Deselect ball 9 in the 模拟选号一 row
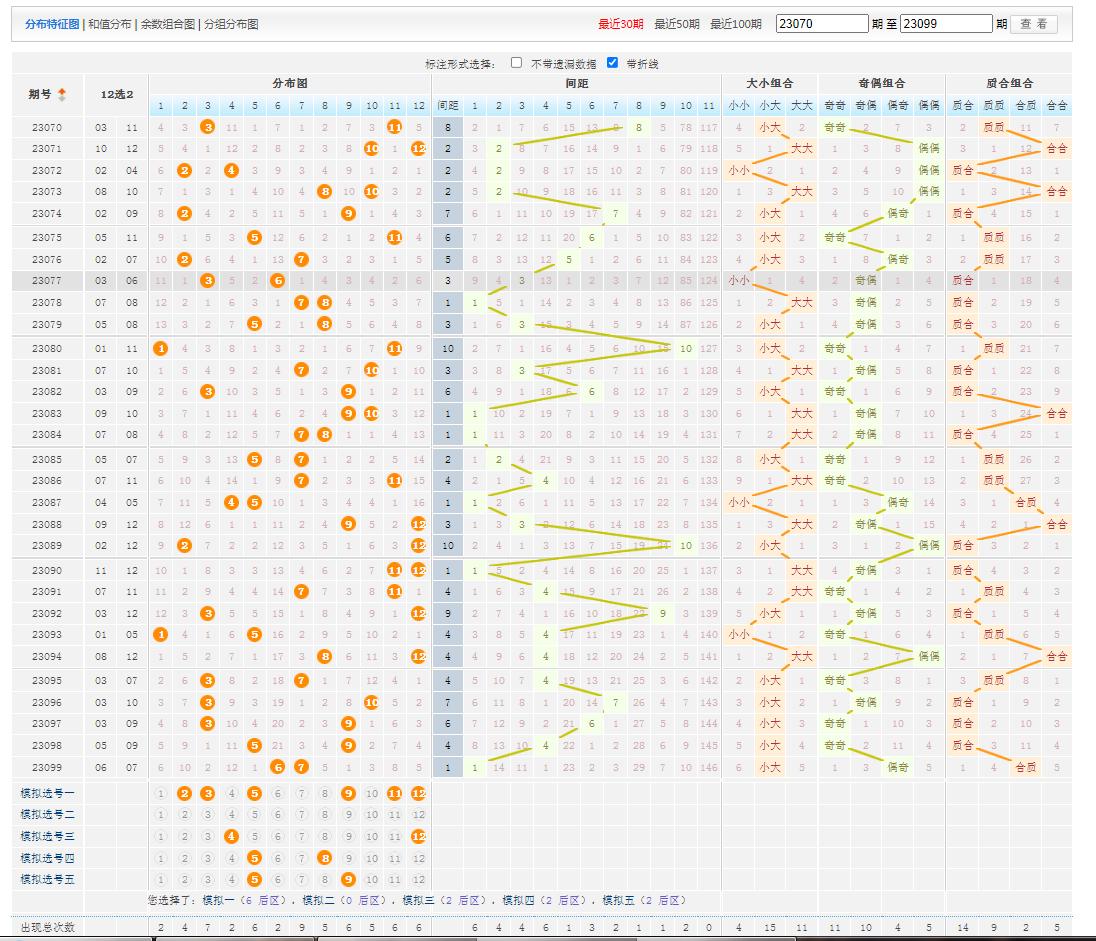This screenshot has height=941, width=1096. [348, 793]
